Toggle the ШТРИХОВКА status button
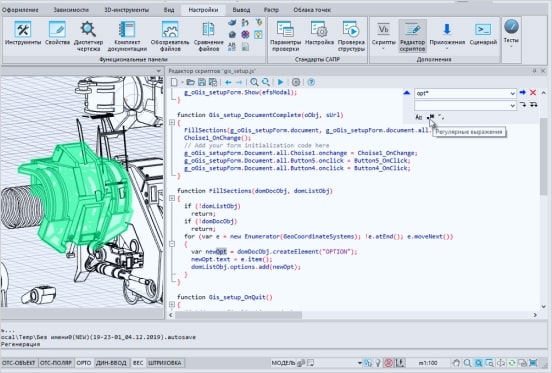 click(x=165, y=363)
